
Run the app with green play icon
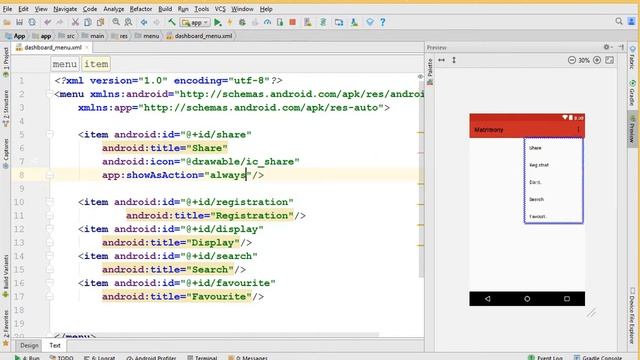tap(218, 22)
